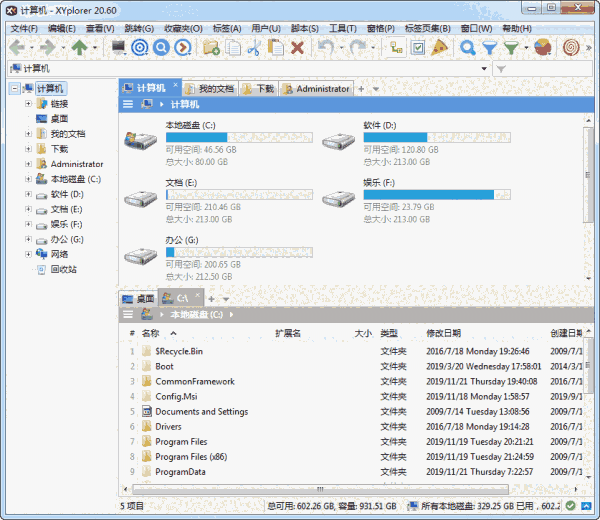The image size is (600, 520).
Task: Expand the 网络 tree node
Action: (x=28, y=254)
